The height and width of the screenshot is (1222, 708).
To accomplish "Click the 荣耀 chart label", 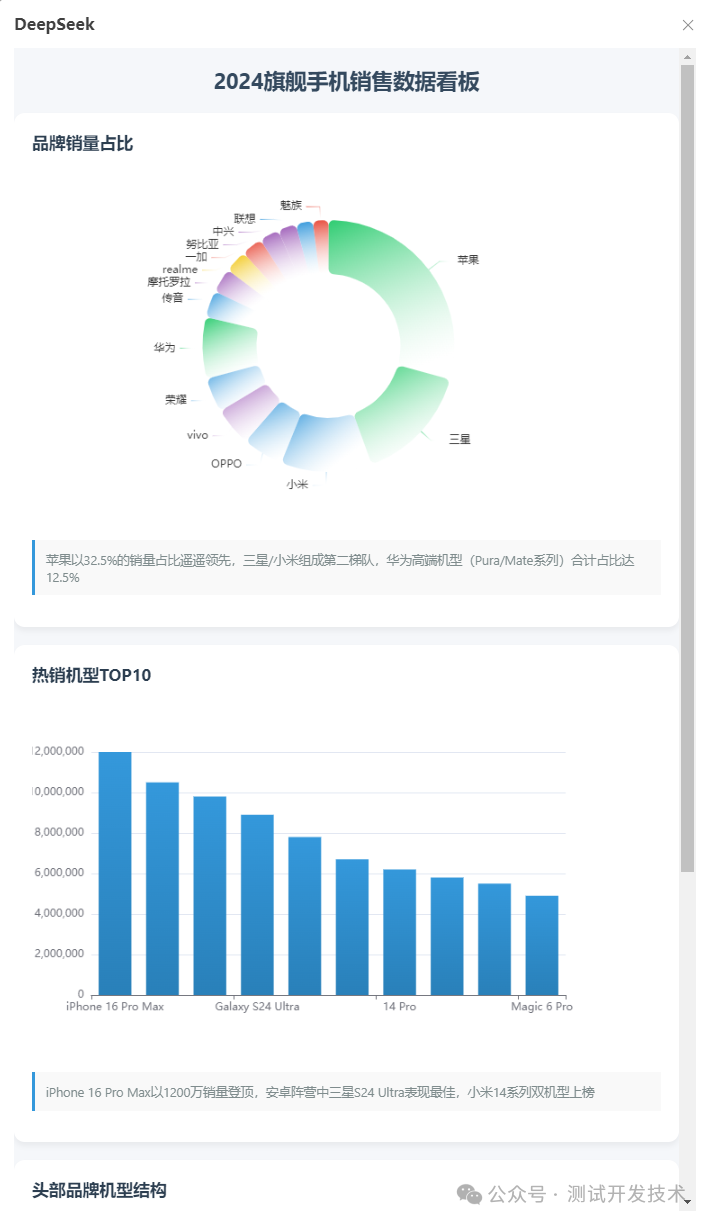I will tap(176, 400).
